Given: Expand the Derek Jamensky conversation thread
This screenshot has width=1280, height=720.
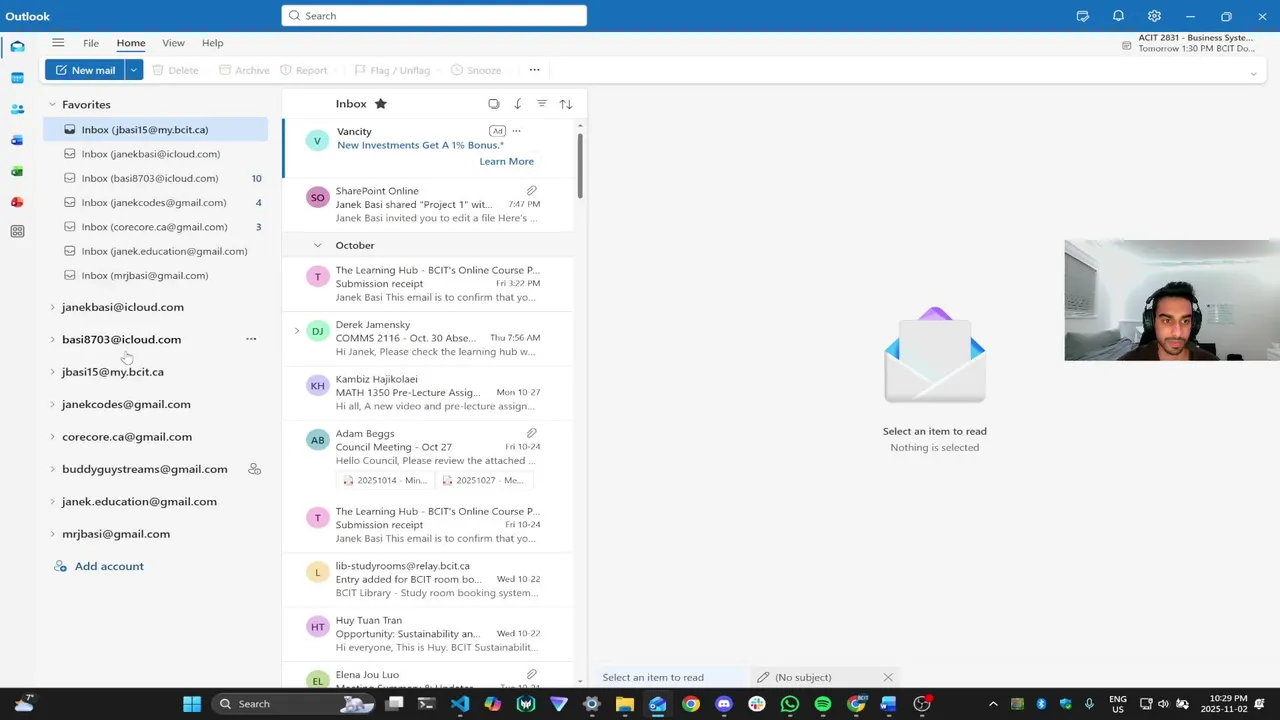Looking at the screenshot, I should 296,331.
